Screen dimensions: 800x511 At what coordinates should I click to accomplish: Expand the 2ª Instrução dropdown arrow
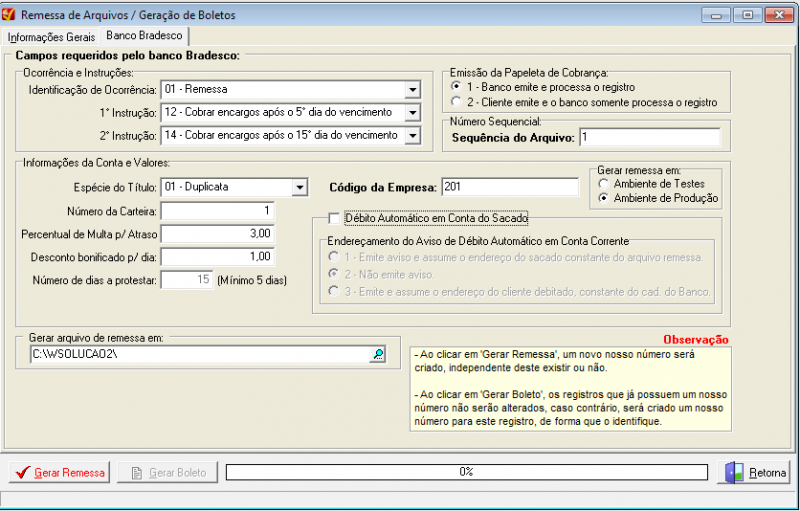413,136
